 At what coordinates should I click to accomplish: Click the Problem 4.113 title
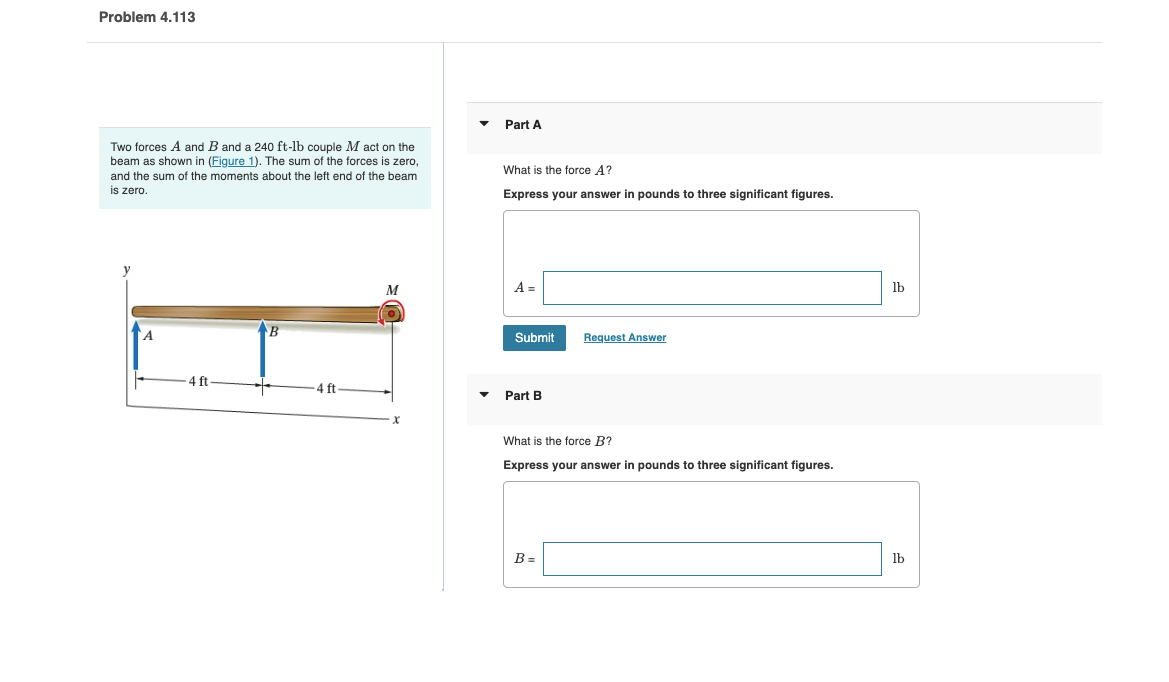(147, 17)
